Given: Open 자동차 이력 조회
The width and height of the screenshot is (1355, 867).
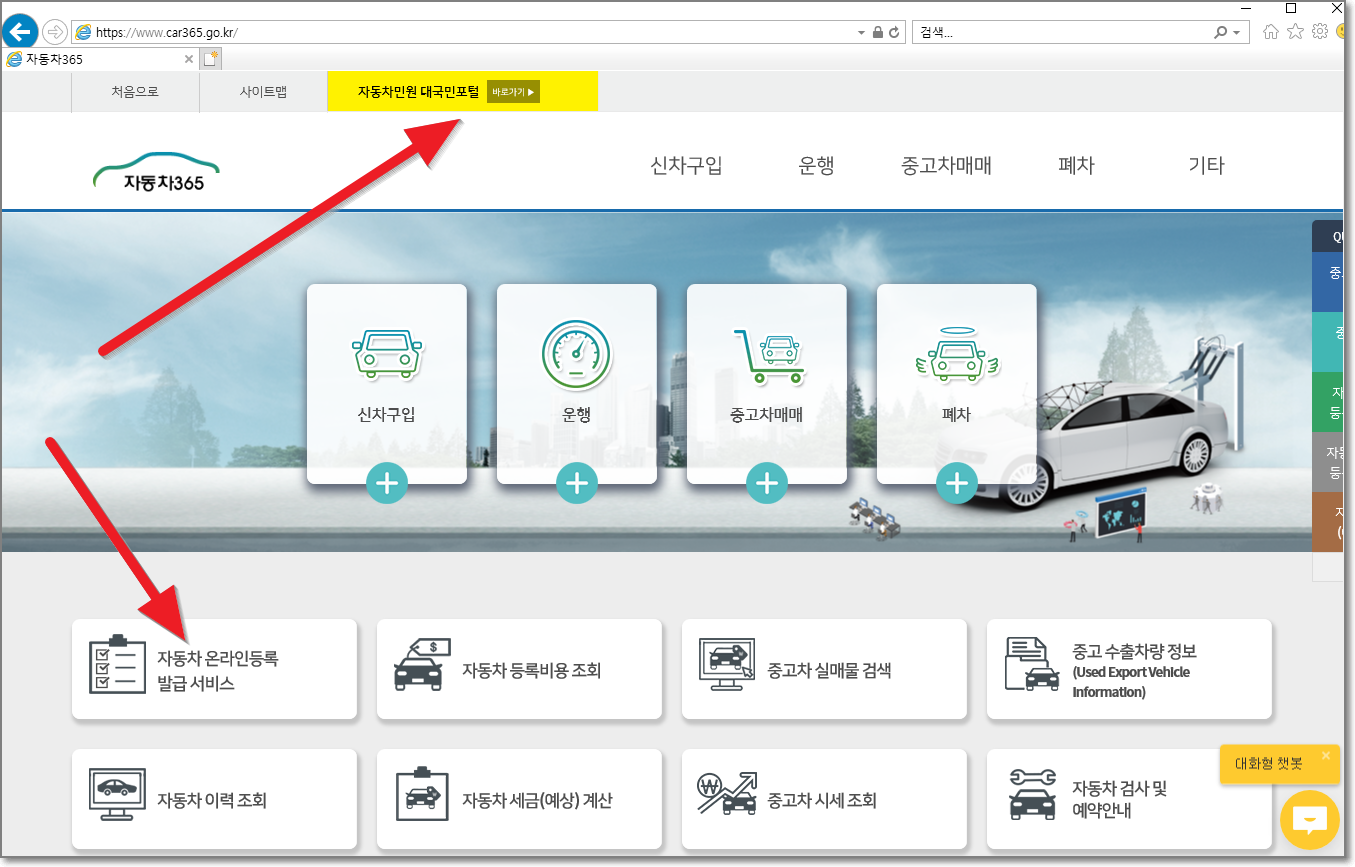Looking at the screenshot, I should 214,799.
